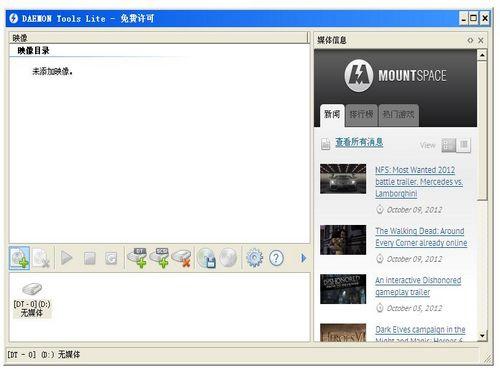The height and width of the screenshot is (375, 500).
Task: Switch to the 热门游戏 tab
Action: [398, 115]
